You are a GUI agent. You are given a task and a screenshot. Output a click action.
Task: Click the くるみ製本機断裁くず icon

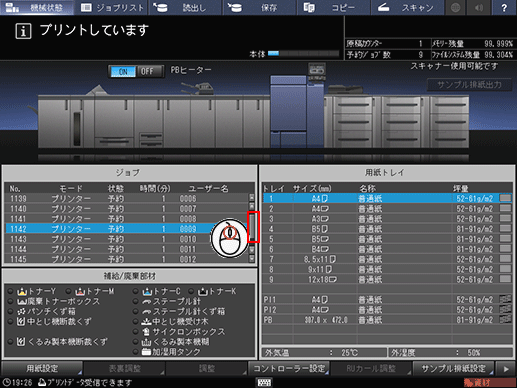[21, 342]
